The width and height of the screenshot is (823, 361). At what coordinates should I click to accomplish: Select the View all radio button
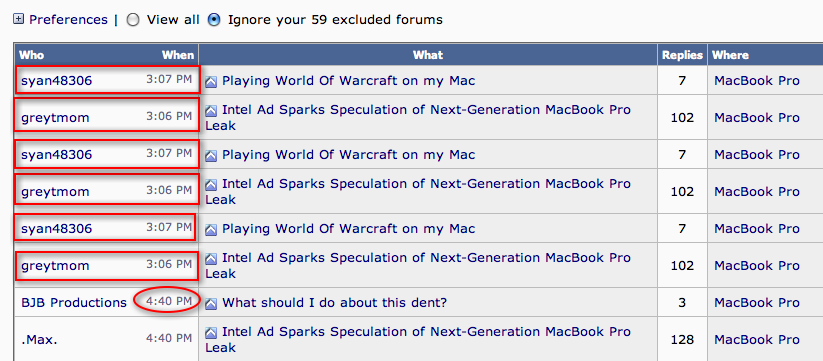(133, 20)
